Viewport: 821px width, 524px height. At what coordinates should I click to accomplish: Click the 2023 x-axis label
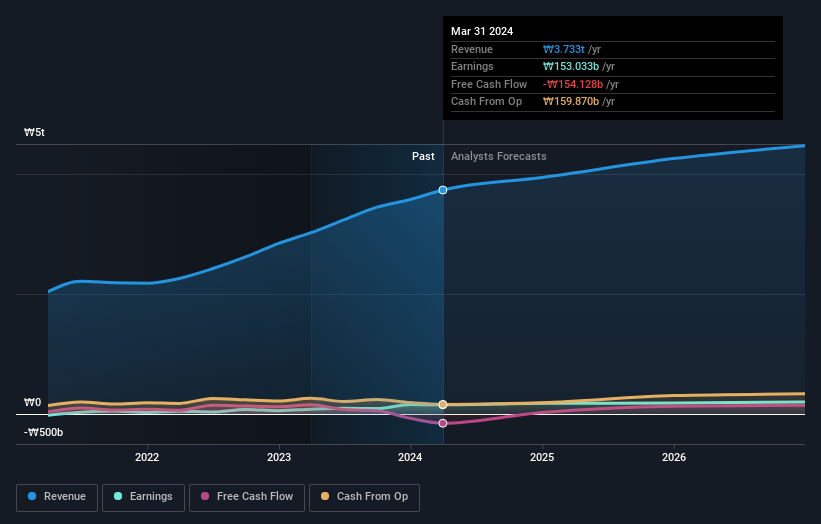click(279, 457)
